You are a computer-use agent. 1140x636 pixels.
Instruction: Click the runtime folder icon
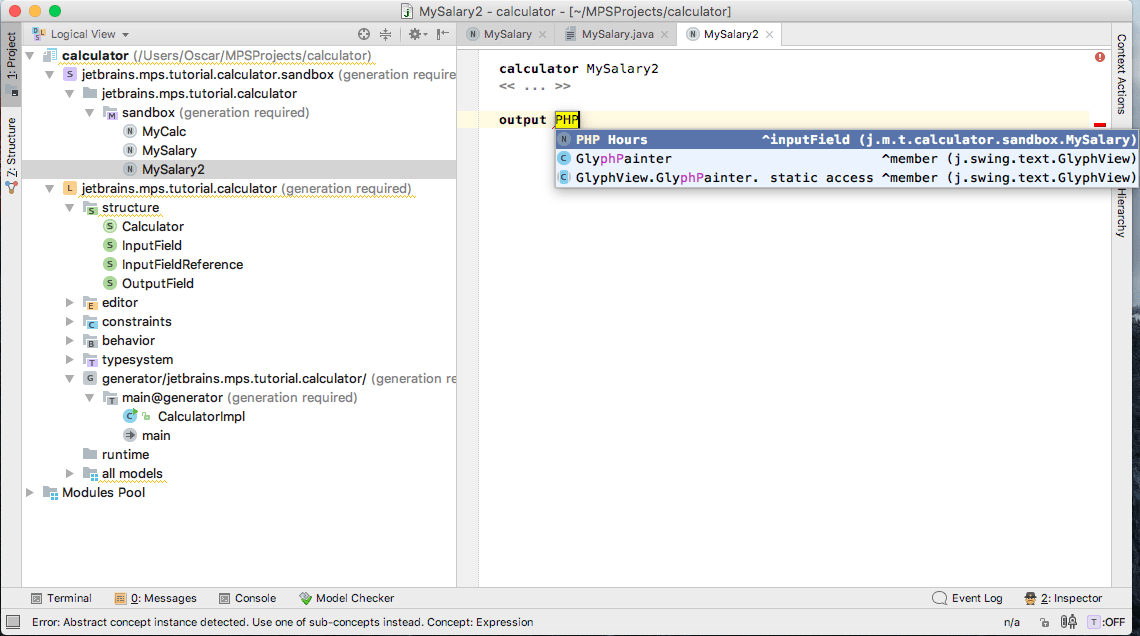click(x=90, y=454)
